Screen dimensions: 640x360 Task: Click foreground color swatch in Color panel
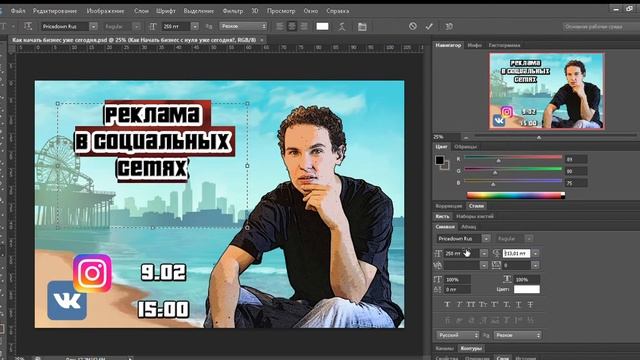[439, 160]
